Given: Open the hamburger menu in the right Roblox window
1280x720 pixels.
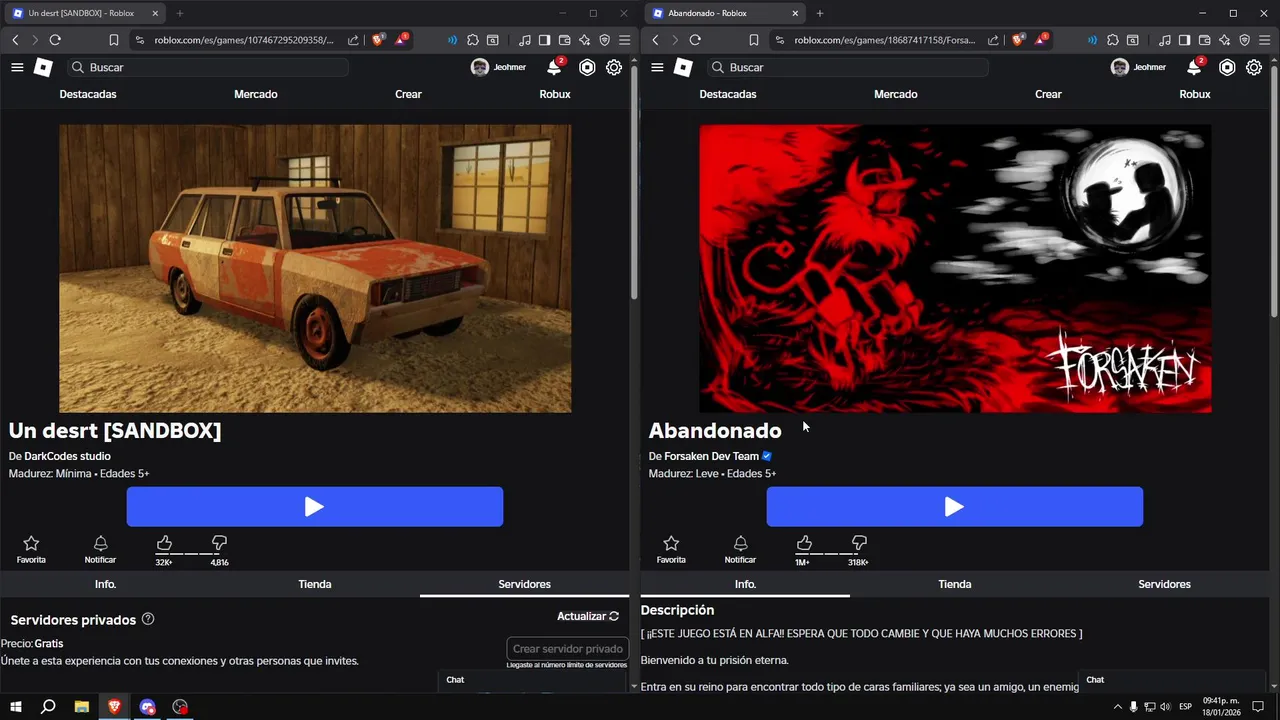Looking at the screenshot, I should point(657,67).
